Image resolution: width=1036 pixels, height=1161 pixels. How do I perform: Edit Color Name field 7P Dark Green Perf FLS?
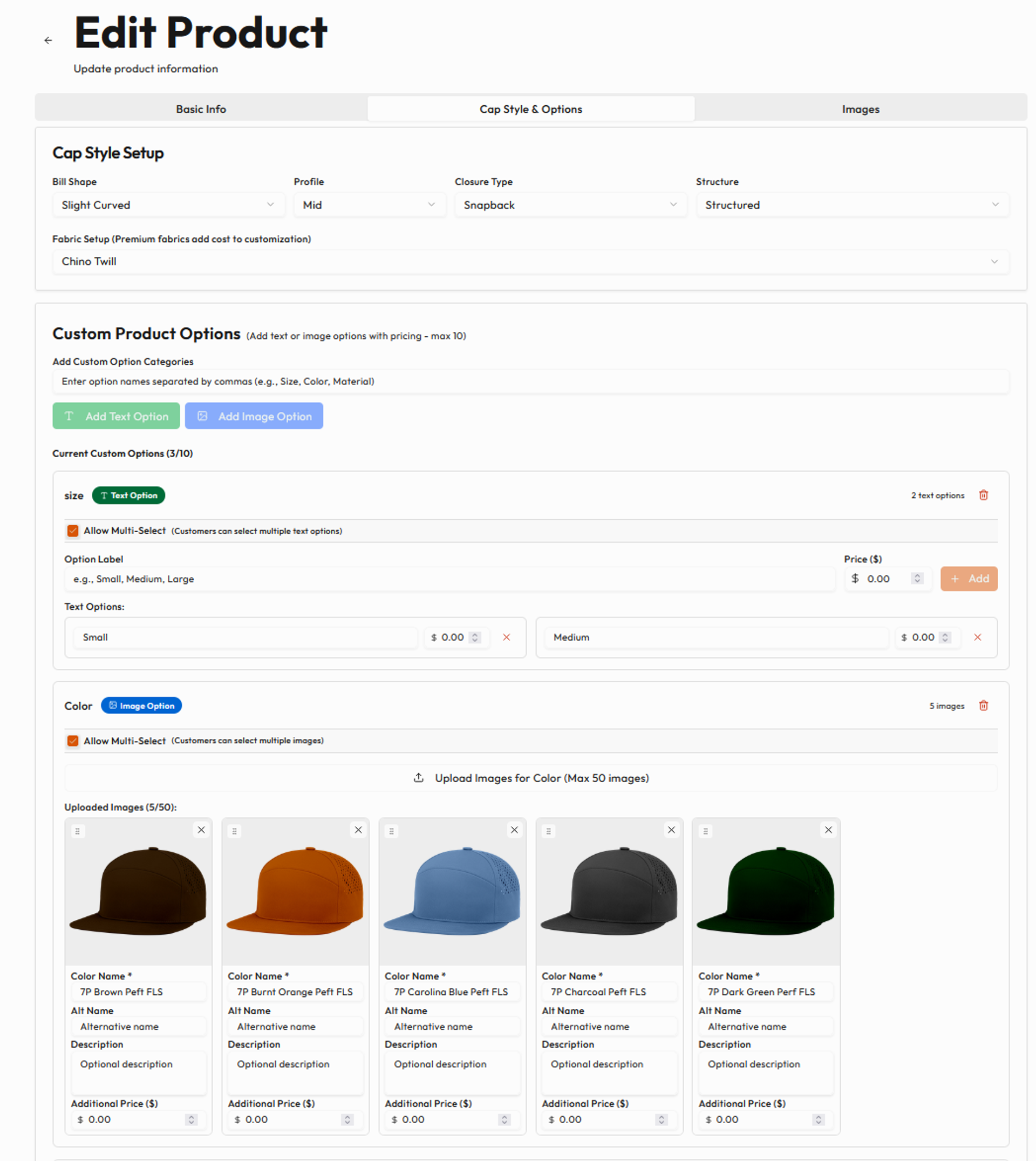(x=766, y=992)
